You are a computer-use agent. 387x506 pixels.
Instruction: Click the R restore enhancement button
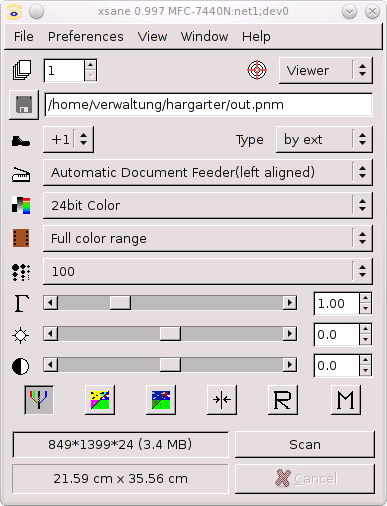283,400
